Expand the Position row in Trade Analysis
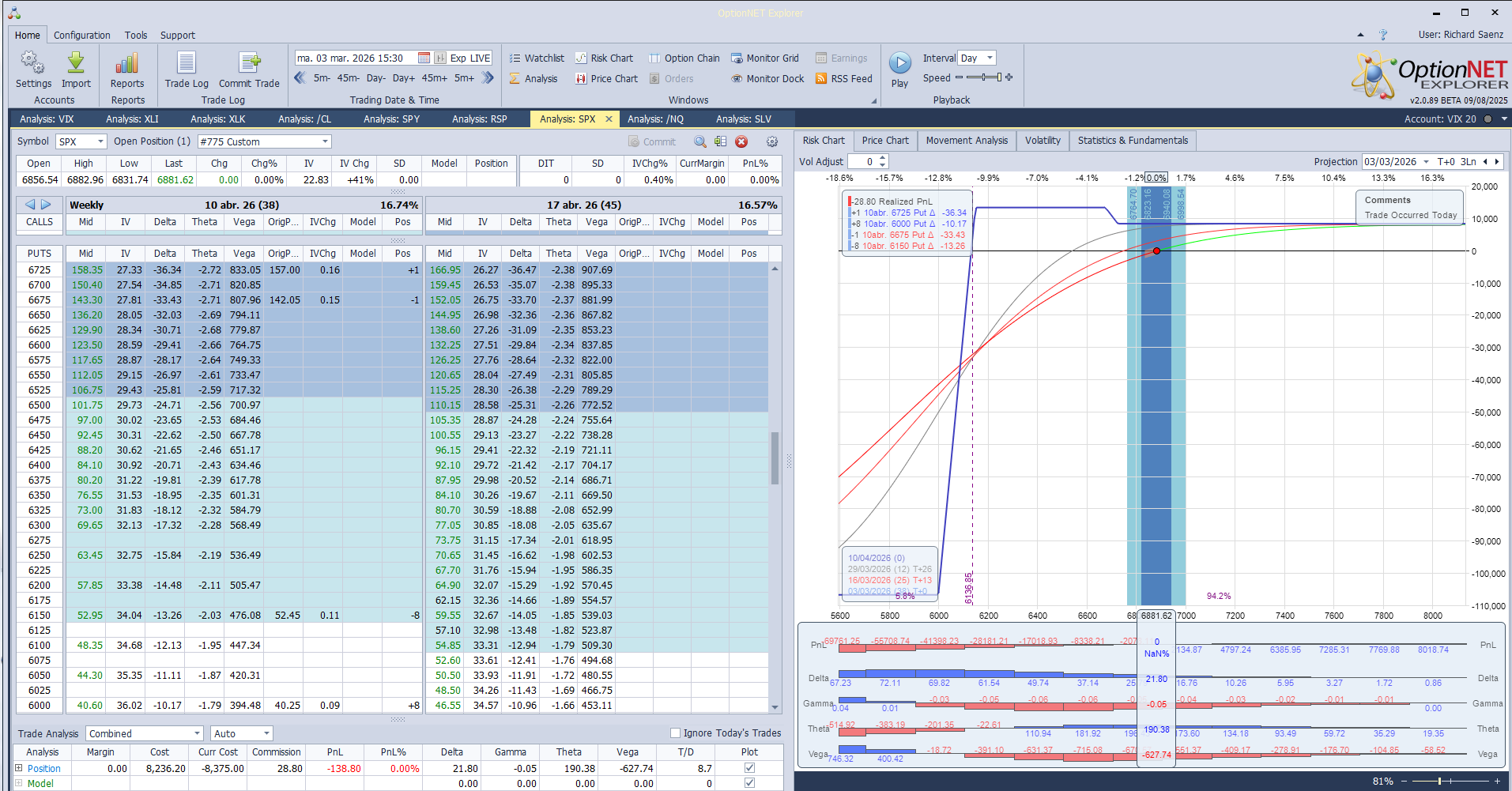 19,768
